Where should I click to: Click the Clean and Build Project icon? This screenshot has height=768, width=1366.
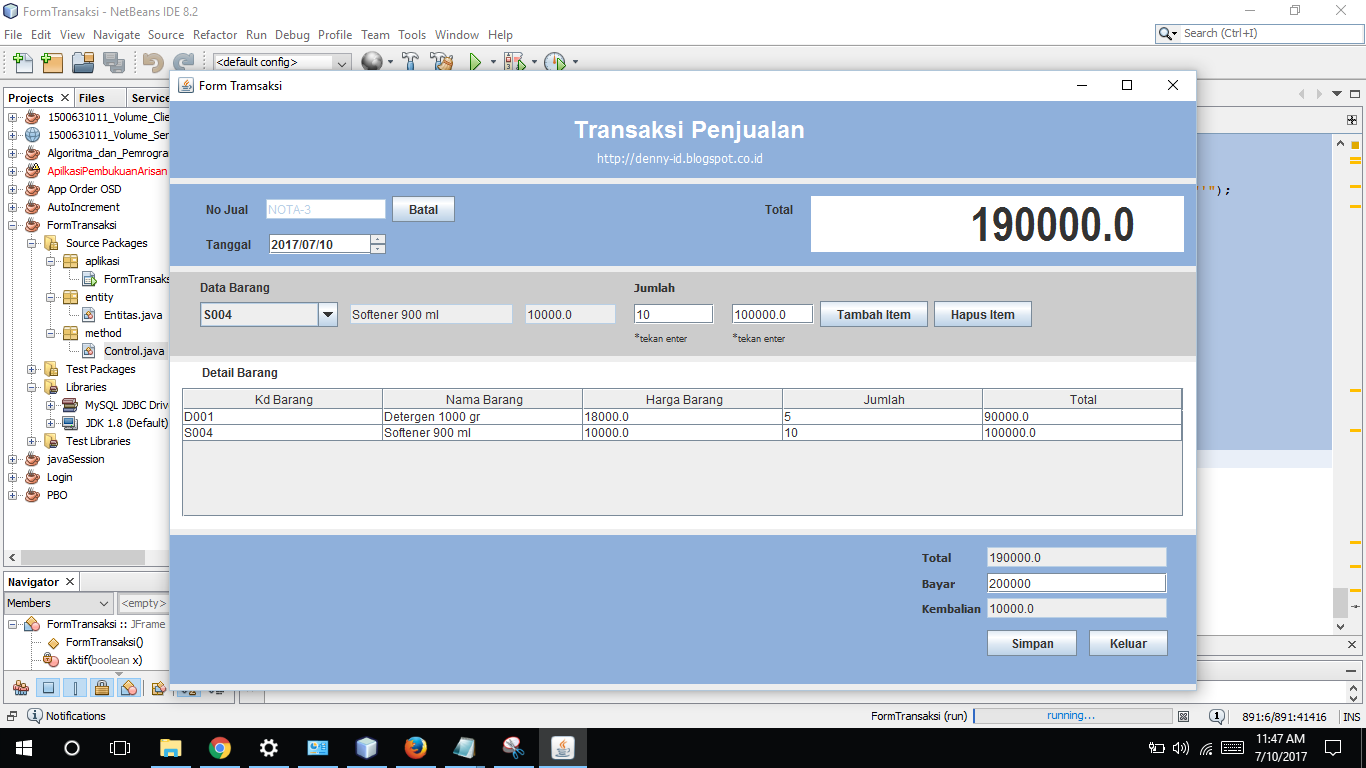click(440, 61)
